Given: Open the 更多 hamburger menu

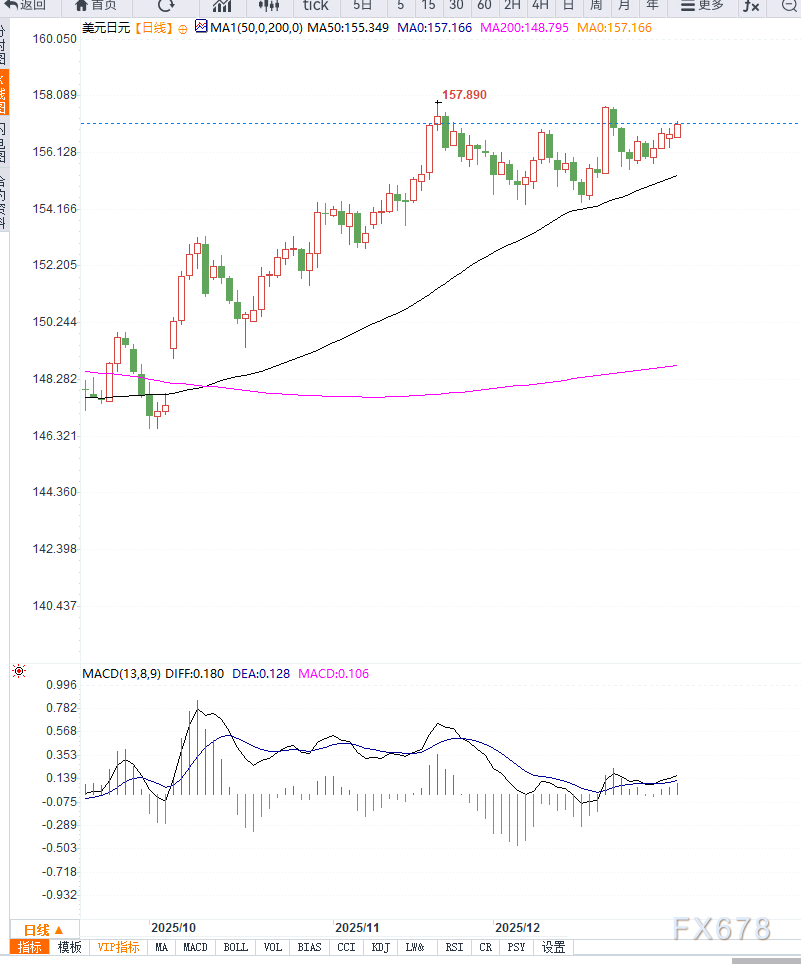Looking at the screenshot, I should point(701,5).
